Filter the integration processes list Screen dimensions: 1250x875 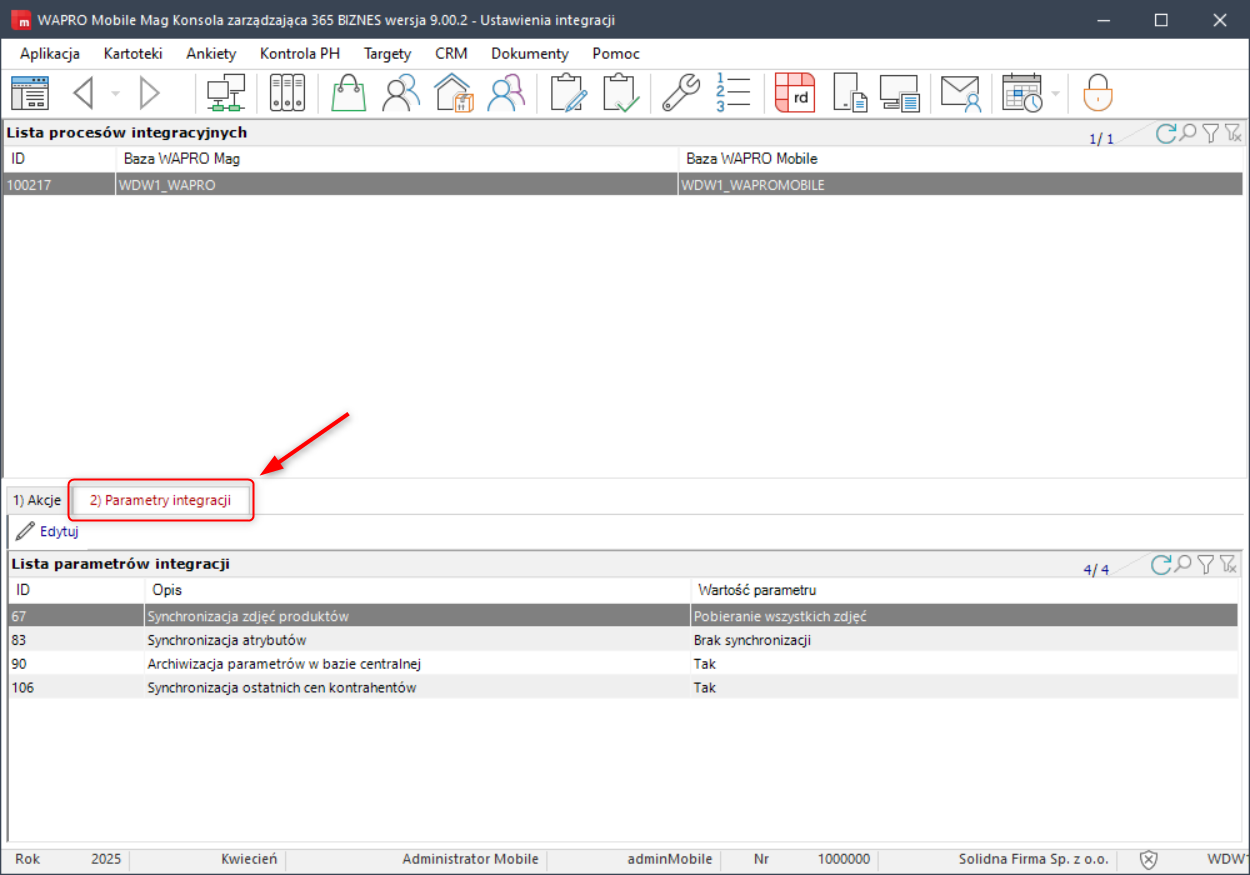(x=1210, y=133)
